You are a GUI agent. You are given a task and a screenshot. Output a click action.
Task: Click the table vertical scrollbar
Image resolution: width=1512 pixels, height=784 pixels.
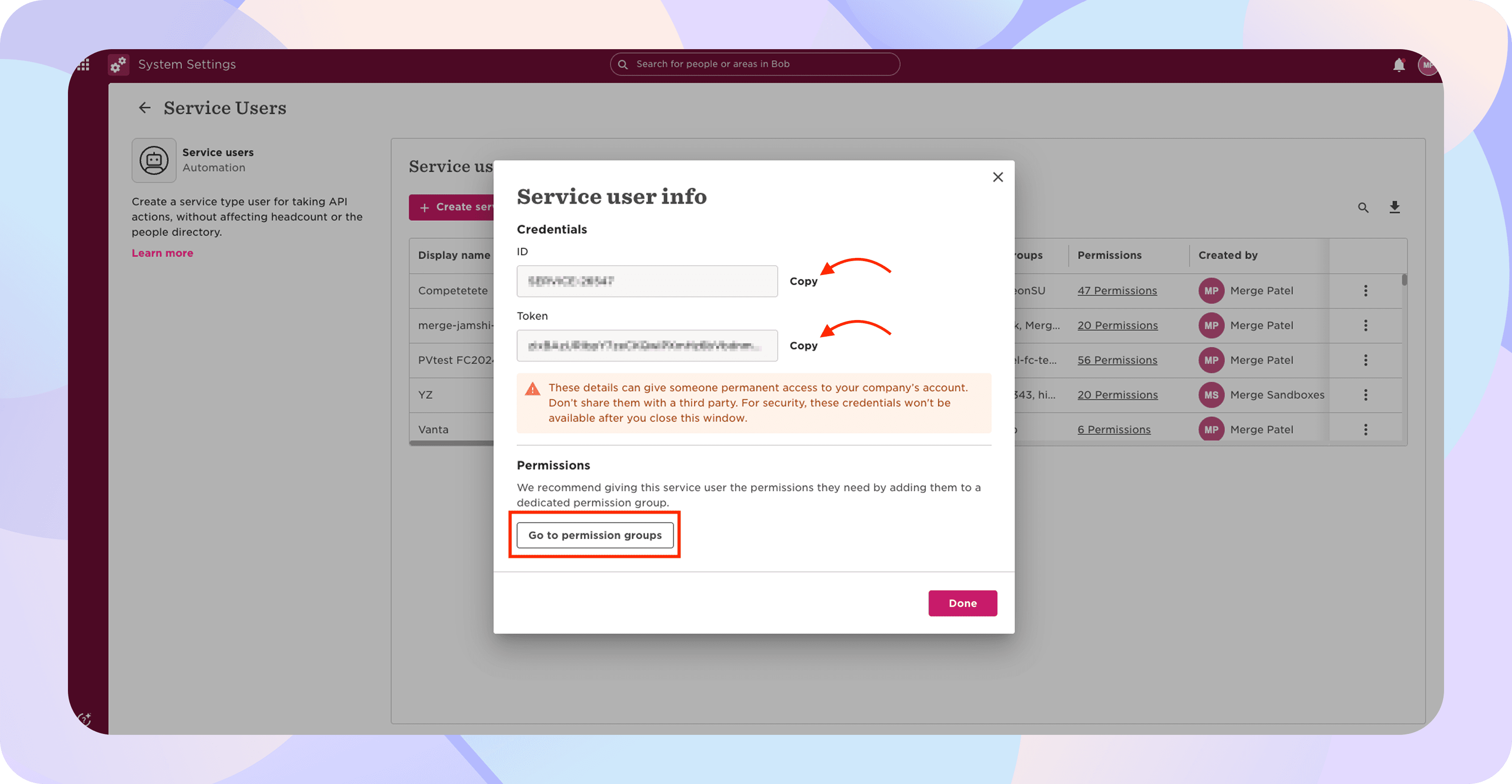(x=1405, y=280)
